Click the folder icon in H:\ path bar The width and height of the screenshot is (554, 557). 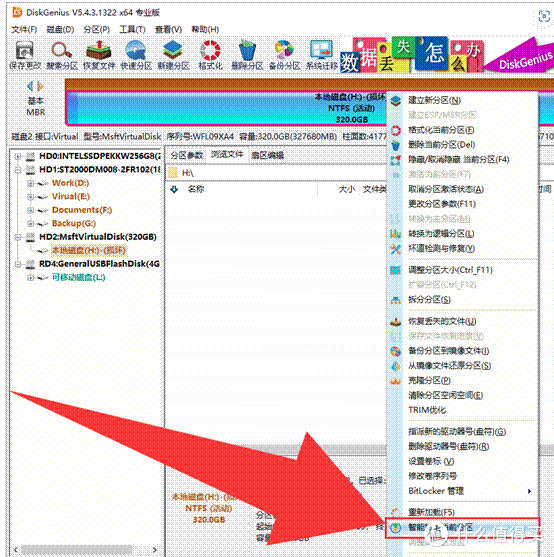[173, 173]
